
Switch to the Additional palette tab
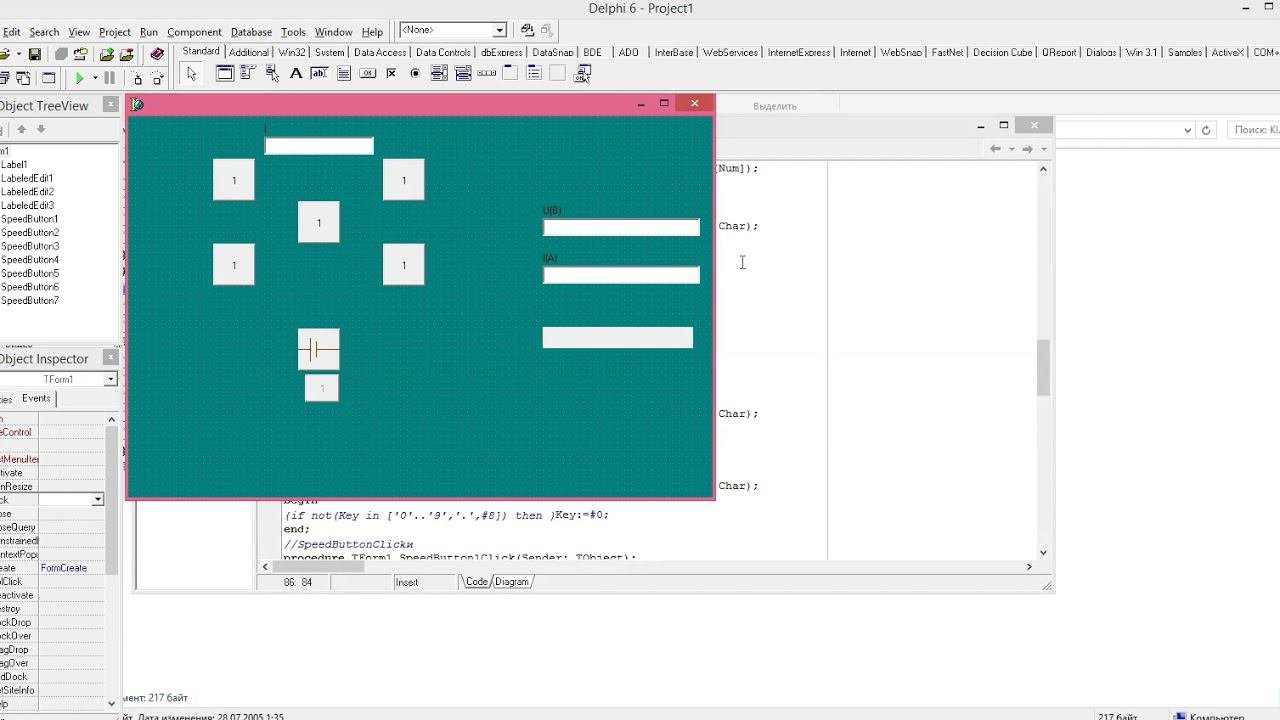[248, 52]
